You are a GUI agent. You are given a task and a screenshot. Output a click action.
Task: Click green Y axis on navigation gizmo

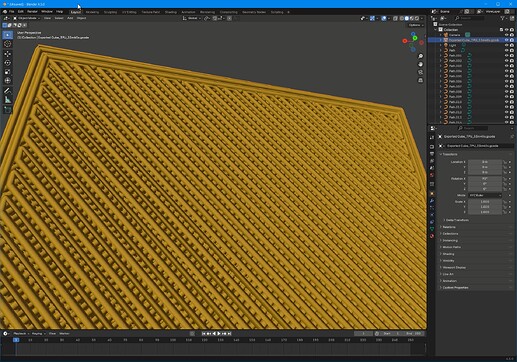[415, 38]
